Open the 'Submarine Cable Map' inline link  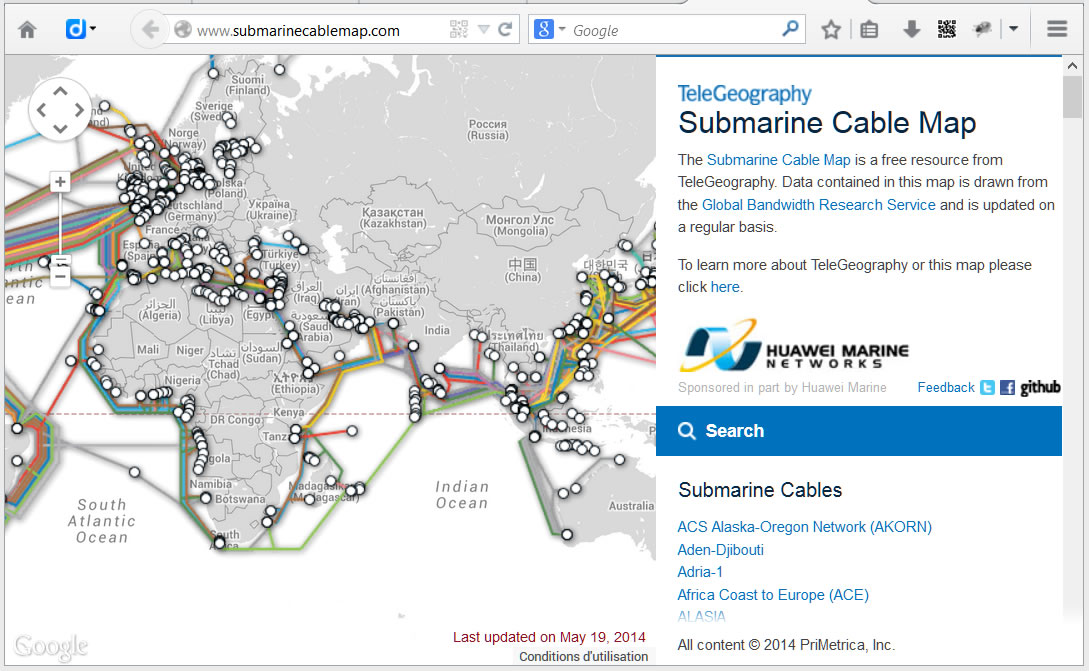coord(778,160)
